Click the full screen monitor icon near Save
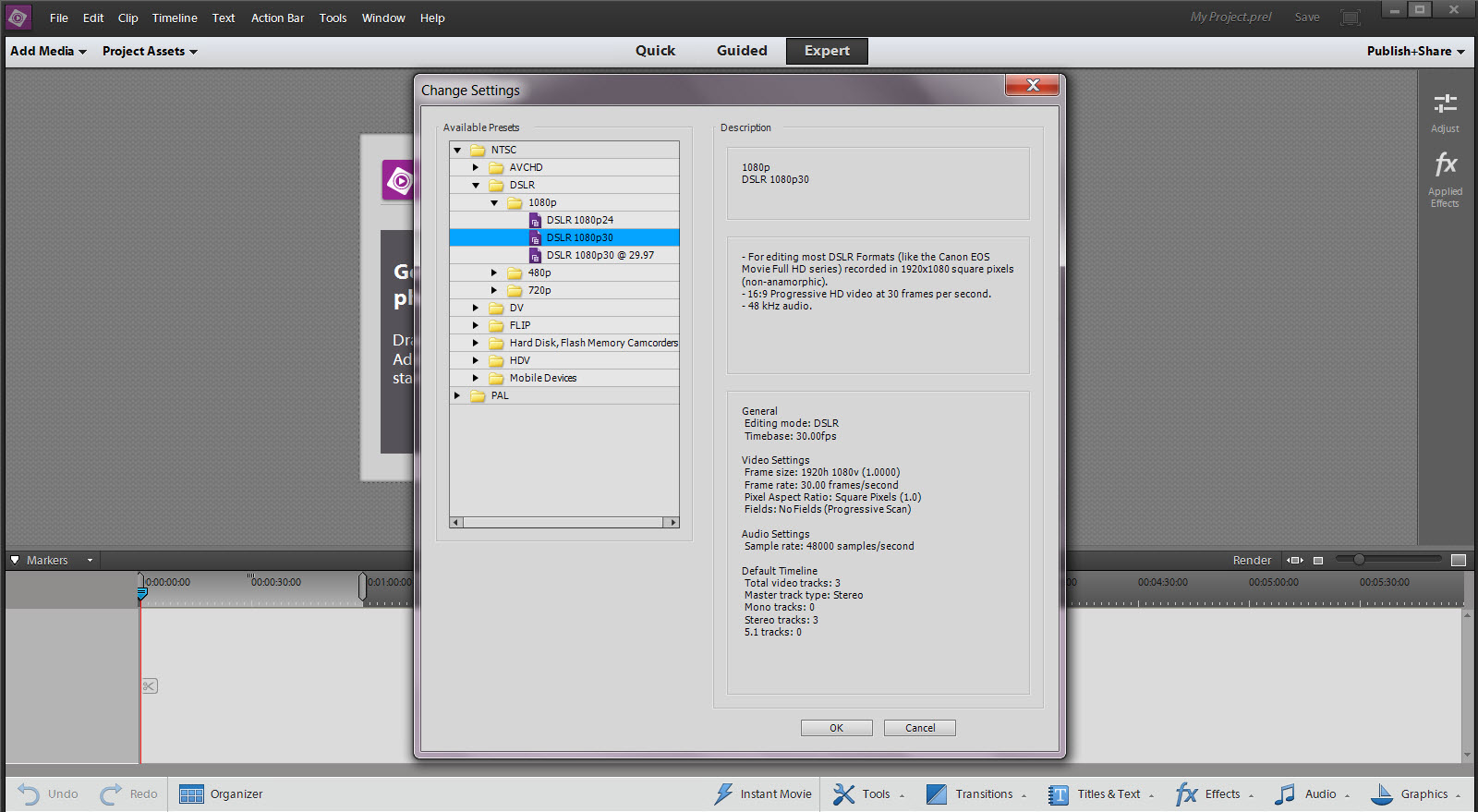This screenshot has width=1478, height=812. [1351, 18]
